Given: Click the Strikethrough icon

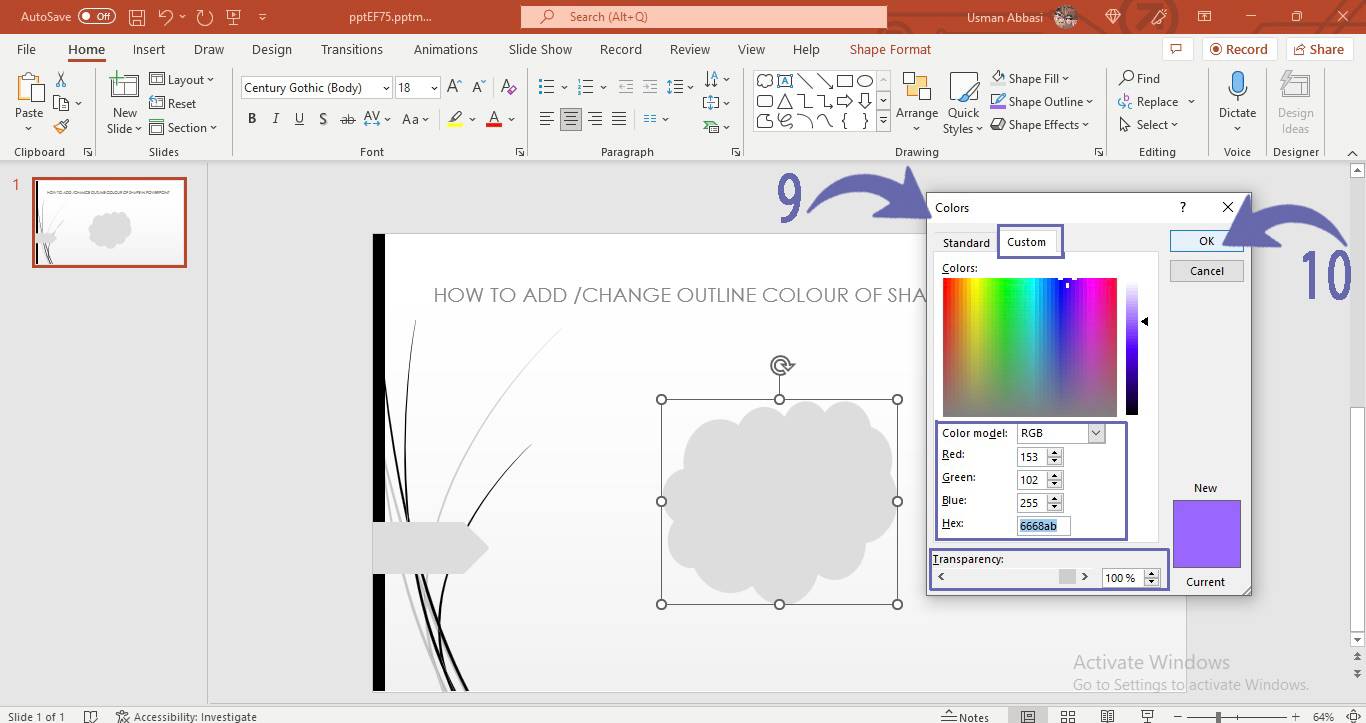Looking at the screenshot, I should point(347,119).
